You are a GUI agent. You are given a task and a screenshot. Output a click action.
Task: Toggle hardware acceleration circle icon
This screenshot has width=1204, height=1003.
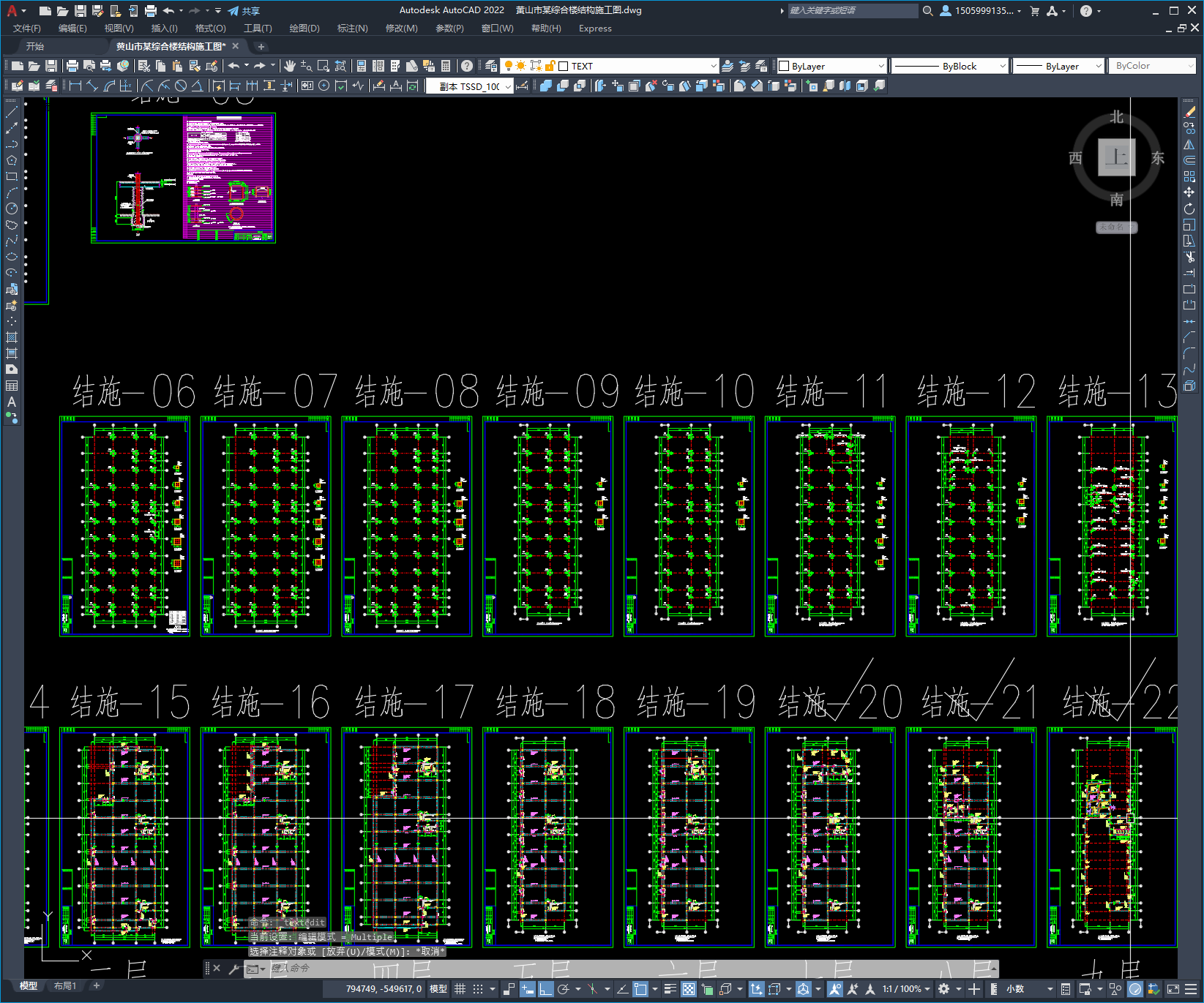[x=1135, y=989]
